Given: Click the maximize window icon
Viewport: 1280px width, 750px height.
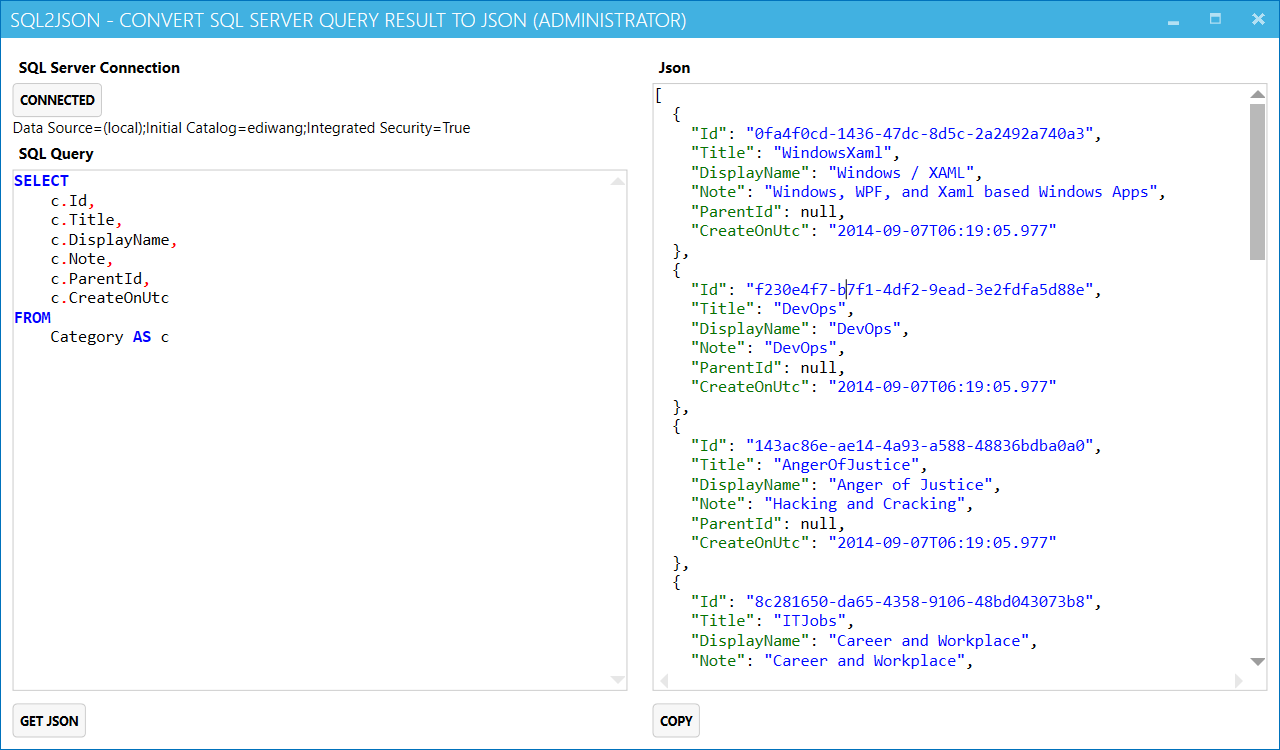Looking at the screenshot, I should pos(1213,19).
